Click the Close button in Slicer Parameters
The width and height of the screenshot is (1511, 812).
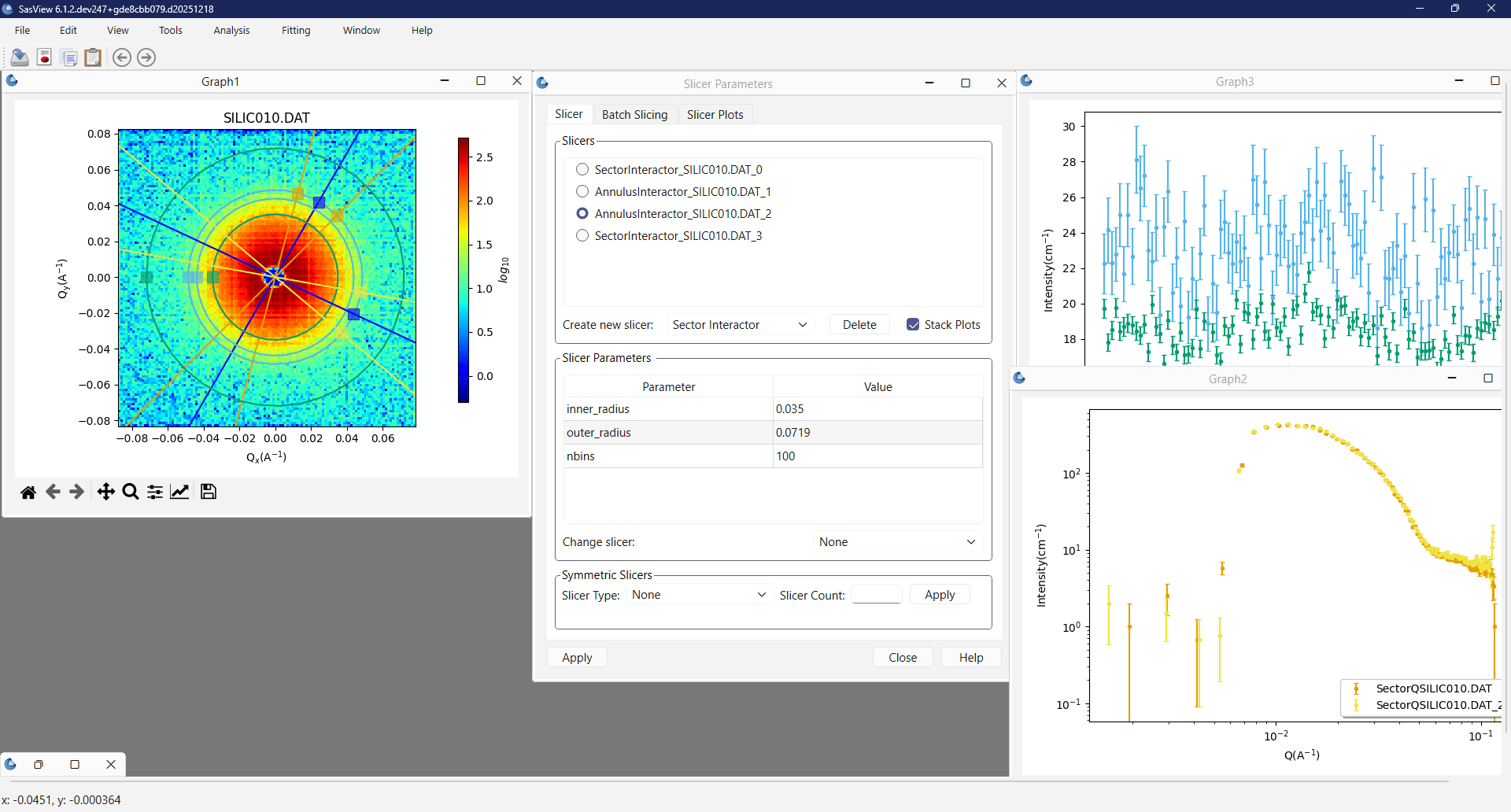coord(903,657)
